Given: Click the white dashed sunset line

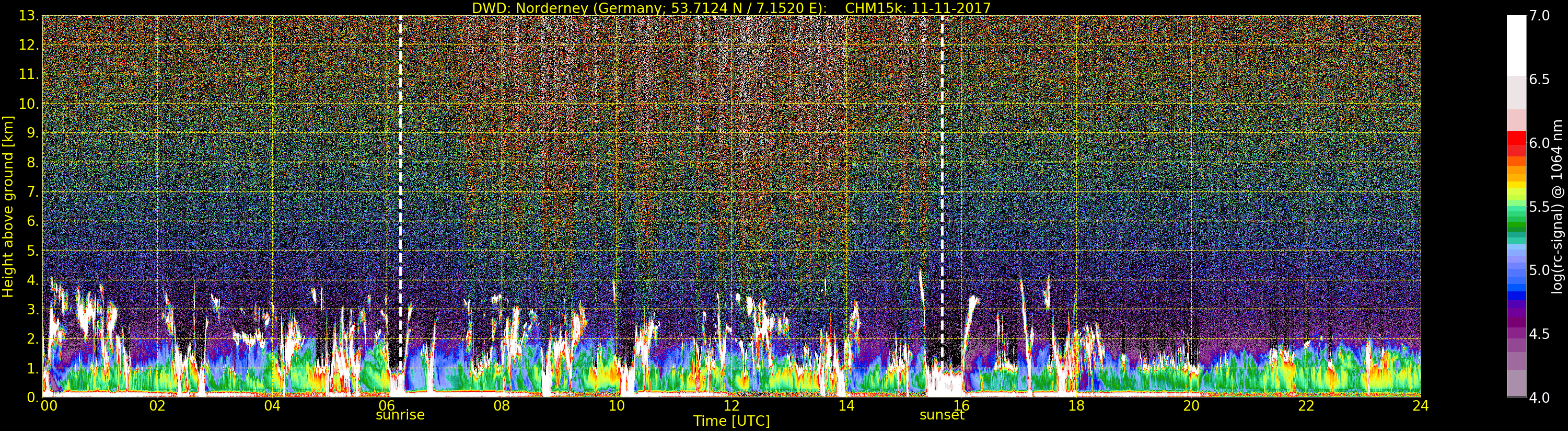Looking at the screenshot, I should tap(942, 183).
